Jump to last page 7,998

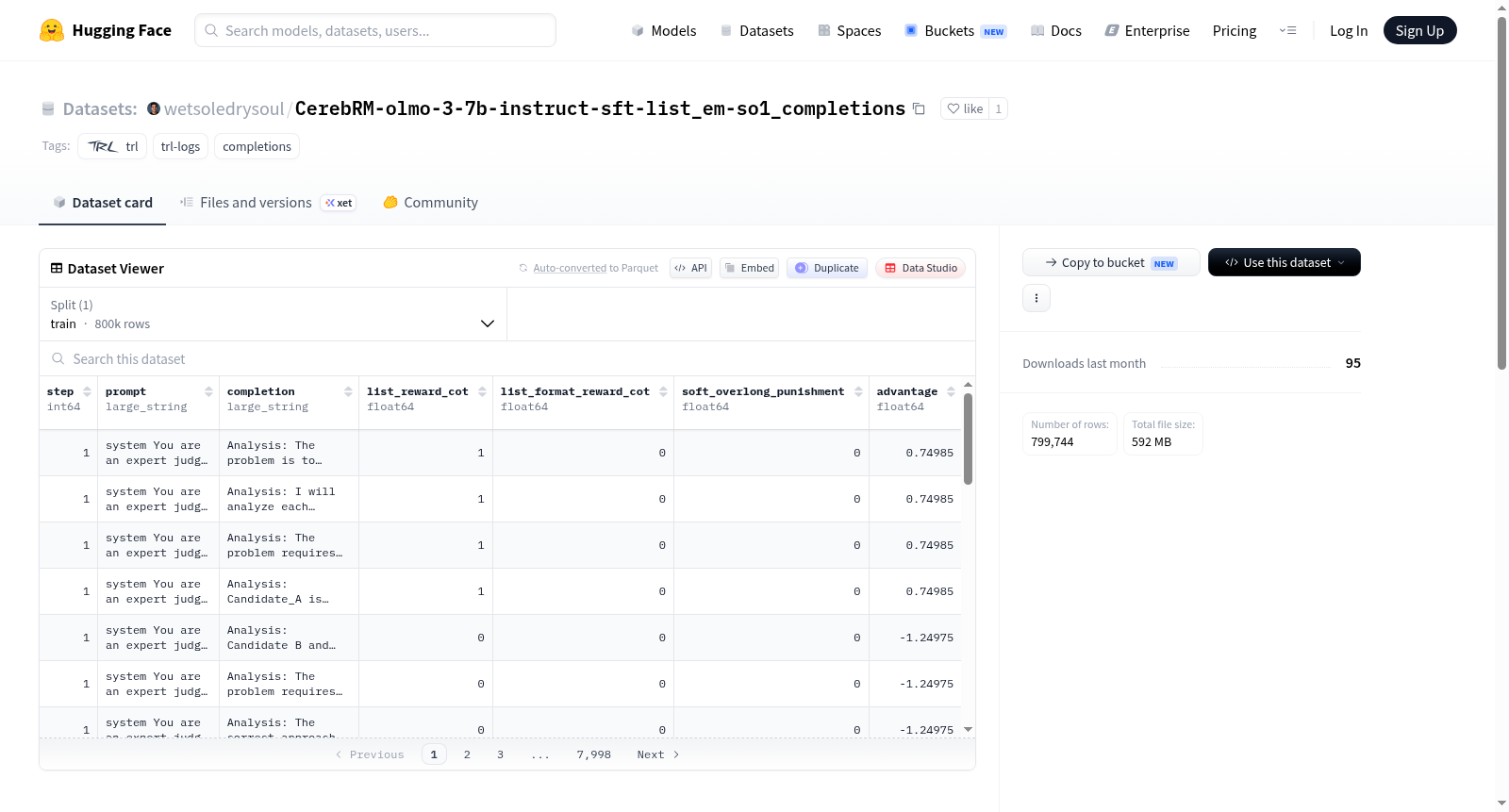pyautogui.click(x=594, y=754)
